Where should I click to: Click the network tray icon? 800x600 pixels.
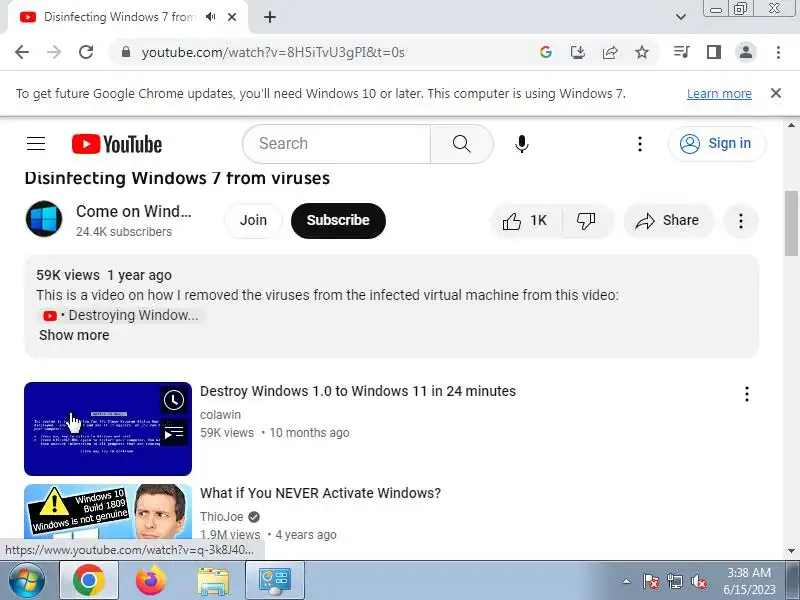coord(674,581)
